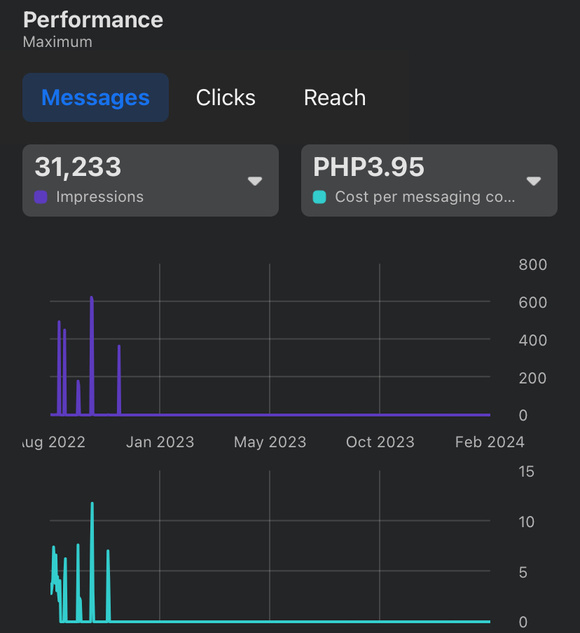Select the Reach tab
The width and height of the screenshot is (580, 633).
(335, 98)
